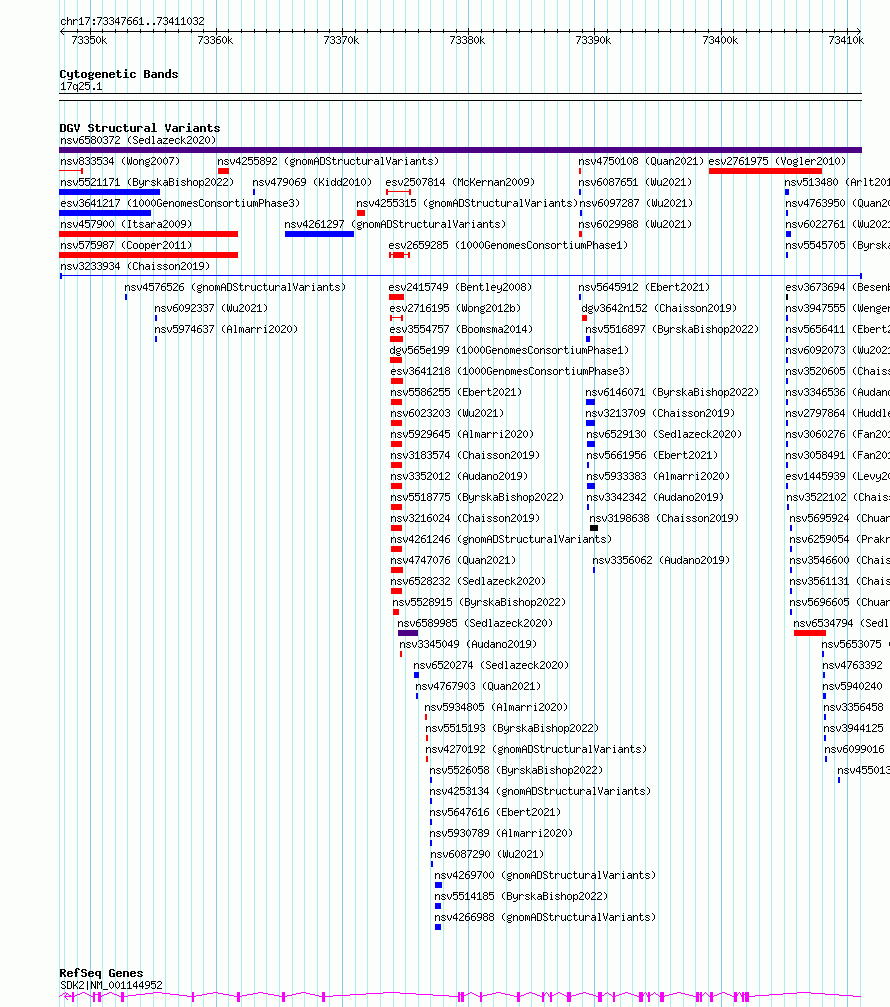This screenshot has width=890, height=1007.
Task: Click nsv479069 (Kidd2010) label
Action: (311, 182)
